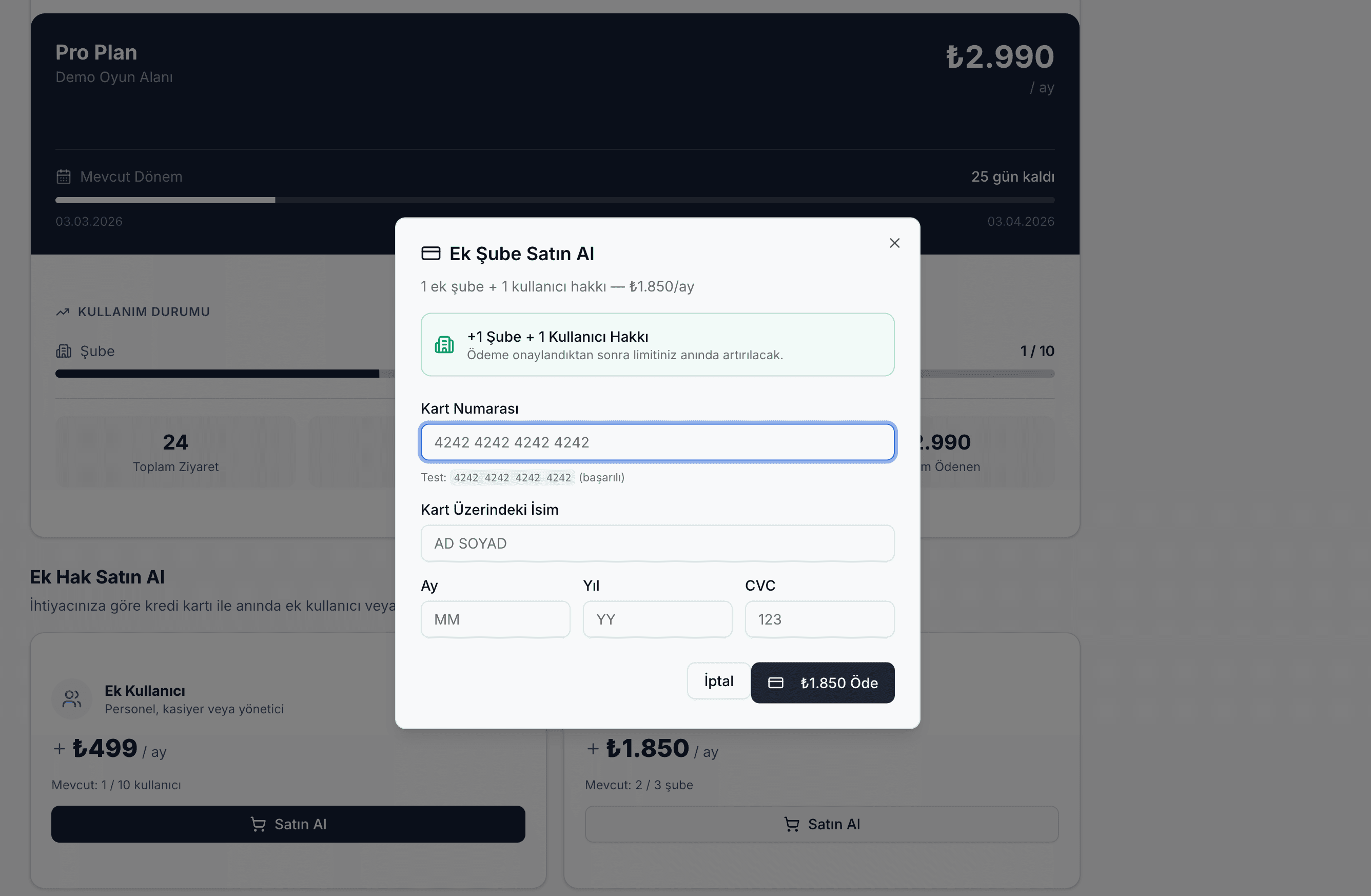Click the Toplam Ziyaret stat card
The image size is (1371, 896).
tap(175, 452)
